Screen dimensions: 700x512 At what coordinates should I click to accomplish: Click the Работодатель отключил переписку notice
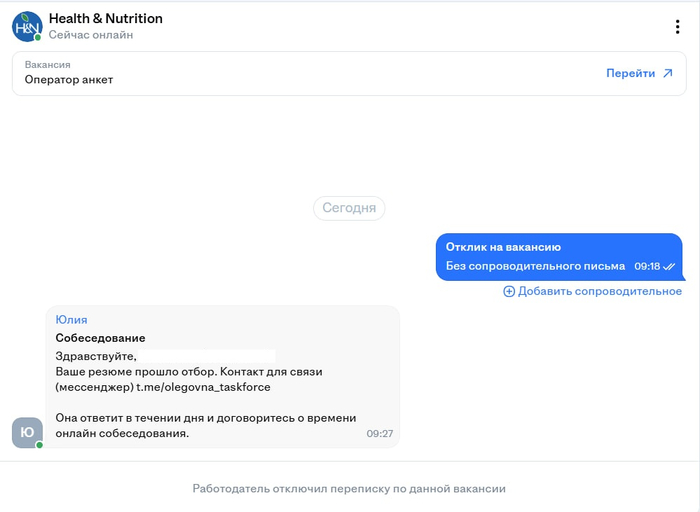pyautogui.click(x=349, y=489)
